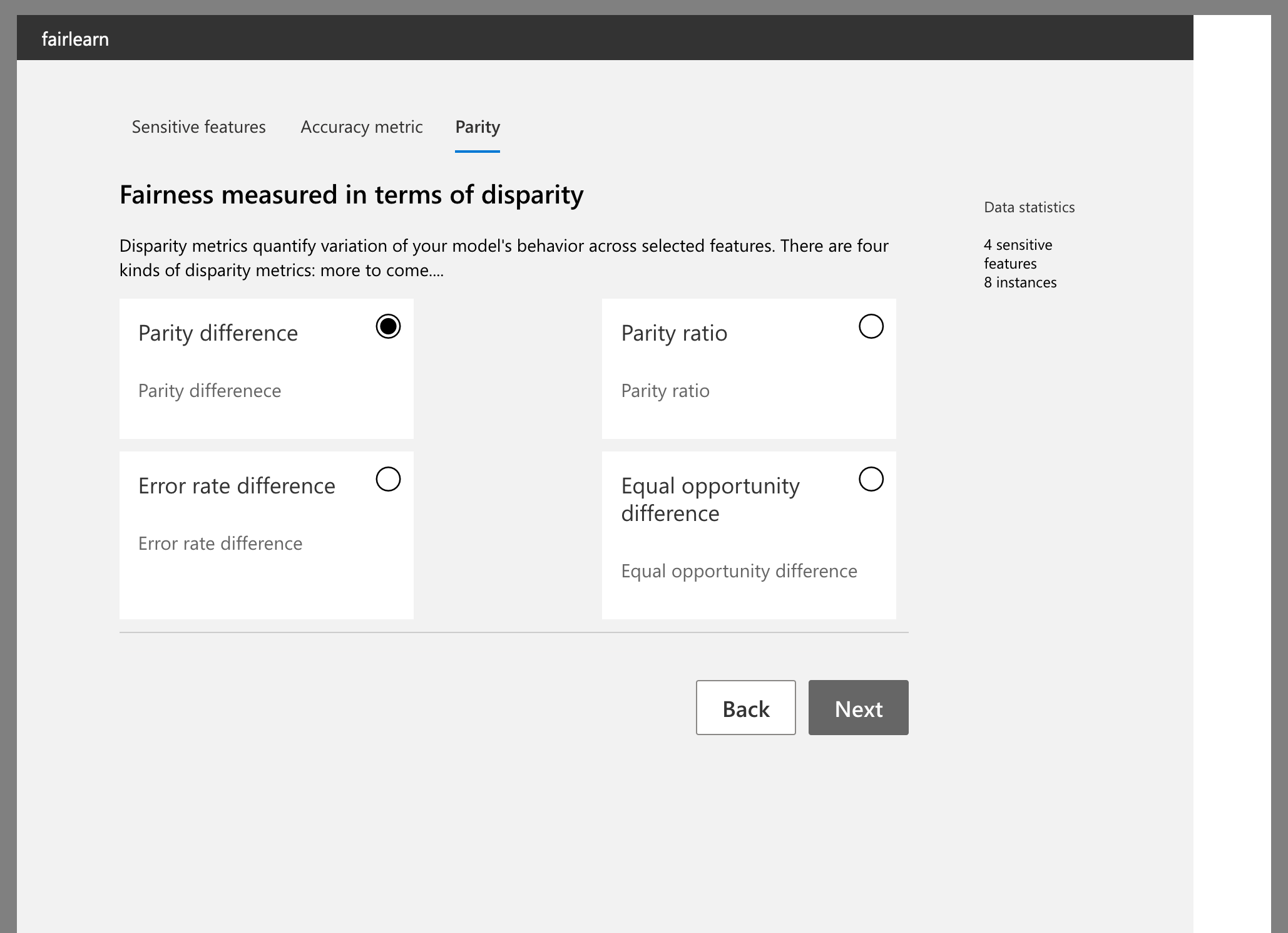
Task: Click the Parity differenece subtitle text
Action: pyautogui.click(x=210, y=390)
